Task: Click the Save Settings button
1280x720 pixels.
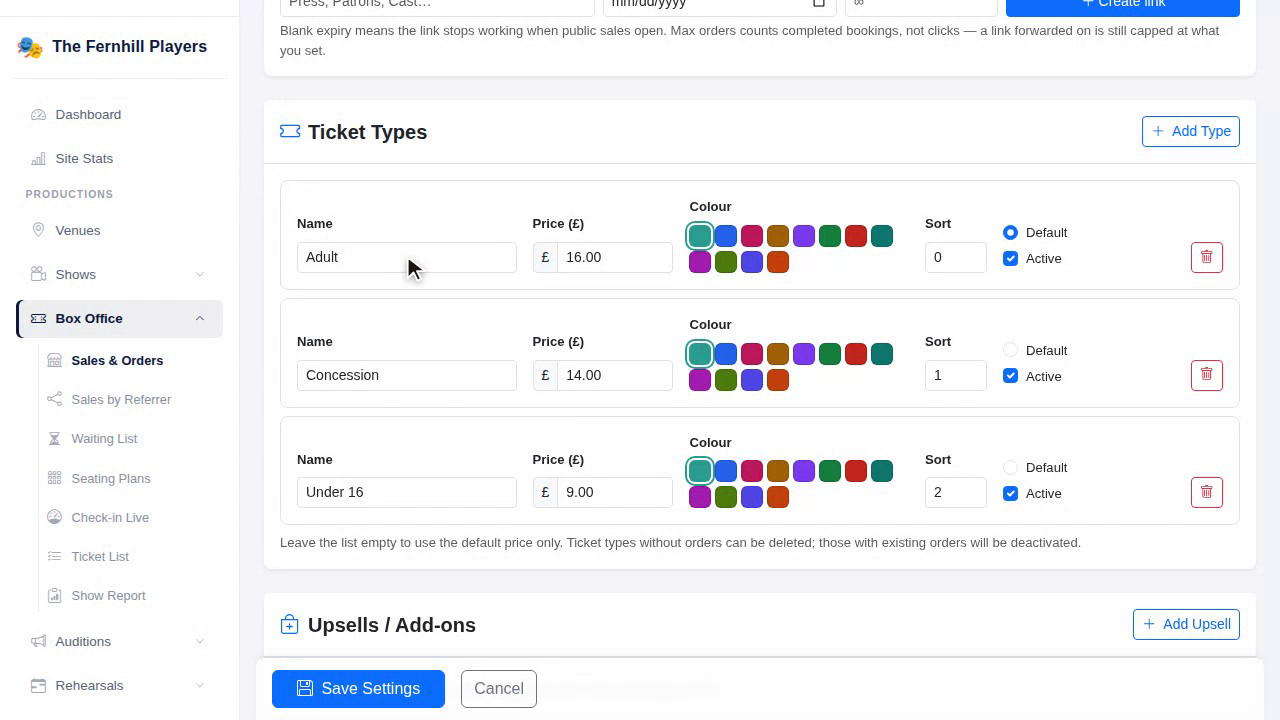Action: click(x=358, y=689)
